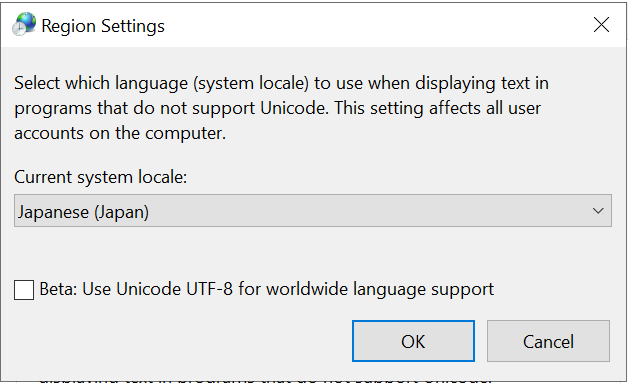Select the Japanese (Japan) locale text
This screenshot has height=383, width=628.
pyautogui.click(x=83, y=212)
